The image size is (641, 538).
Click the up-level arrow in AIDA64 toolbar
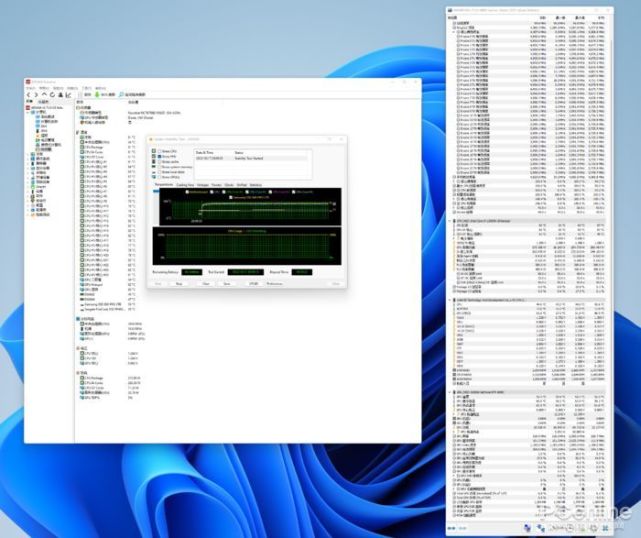pos(44,94)
